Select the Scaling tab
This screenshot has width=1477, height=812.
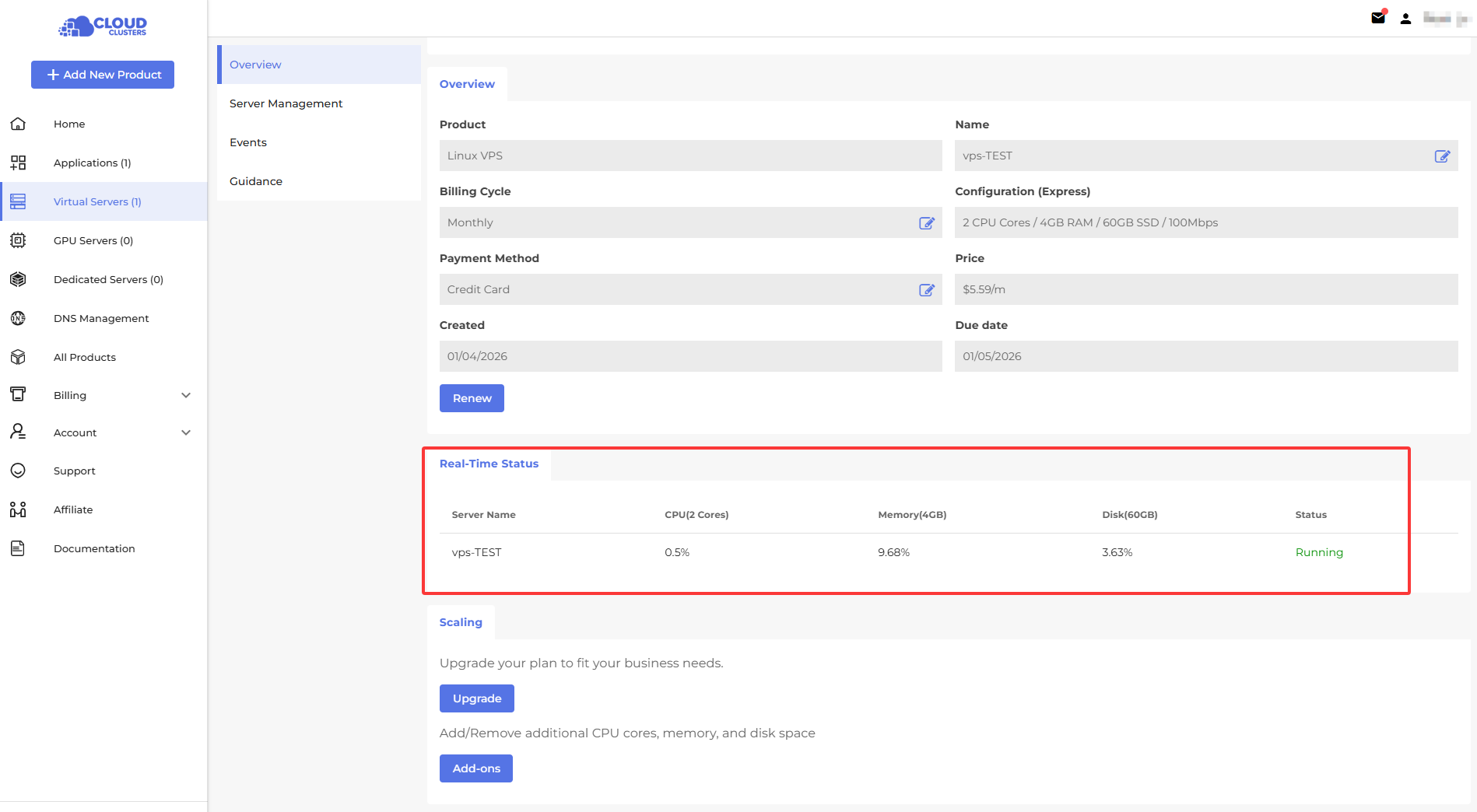pyautogui.click(x=461, y=622)
